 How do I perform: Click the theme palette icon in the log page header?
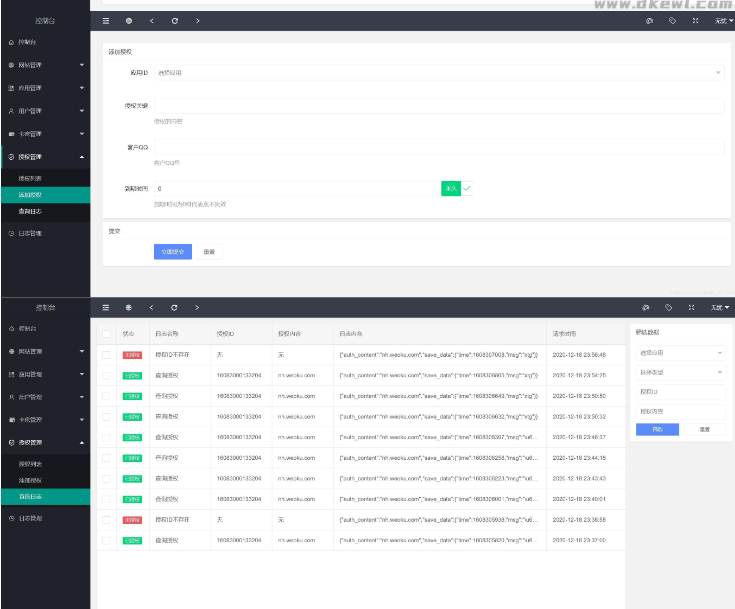[646, 307]
